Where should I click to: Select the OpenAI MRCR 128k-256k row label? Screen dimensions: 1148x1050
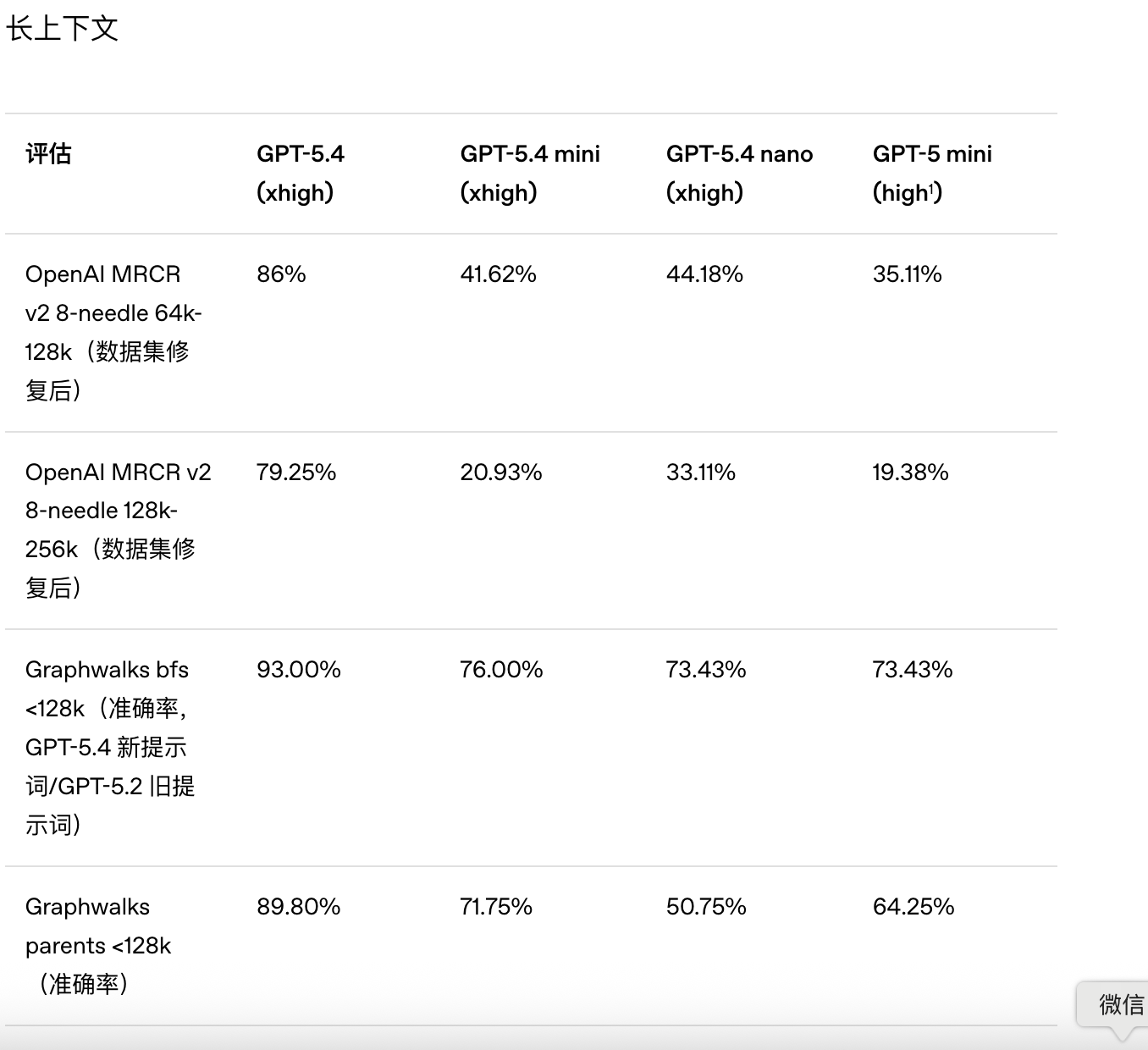pos(118,529)
